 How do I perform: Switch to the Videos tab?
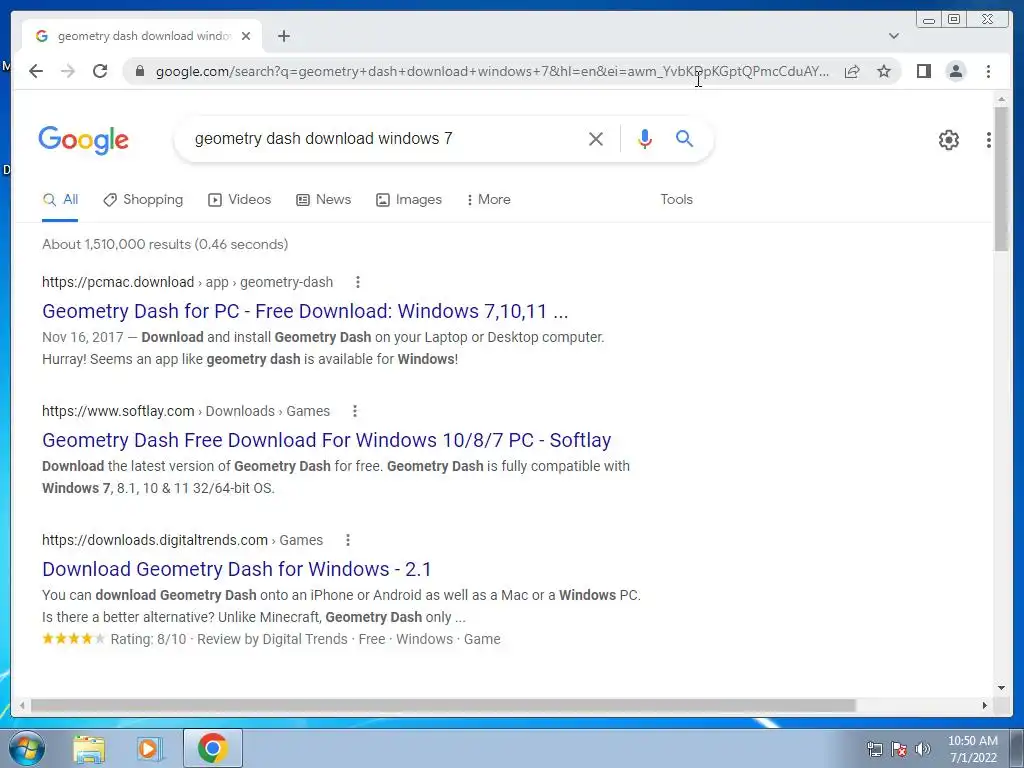[x=239, y=200]
